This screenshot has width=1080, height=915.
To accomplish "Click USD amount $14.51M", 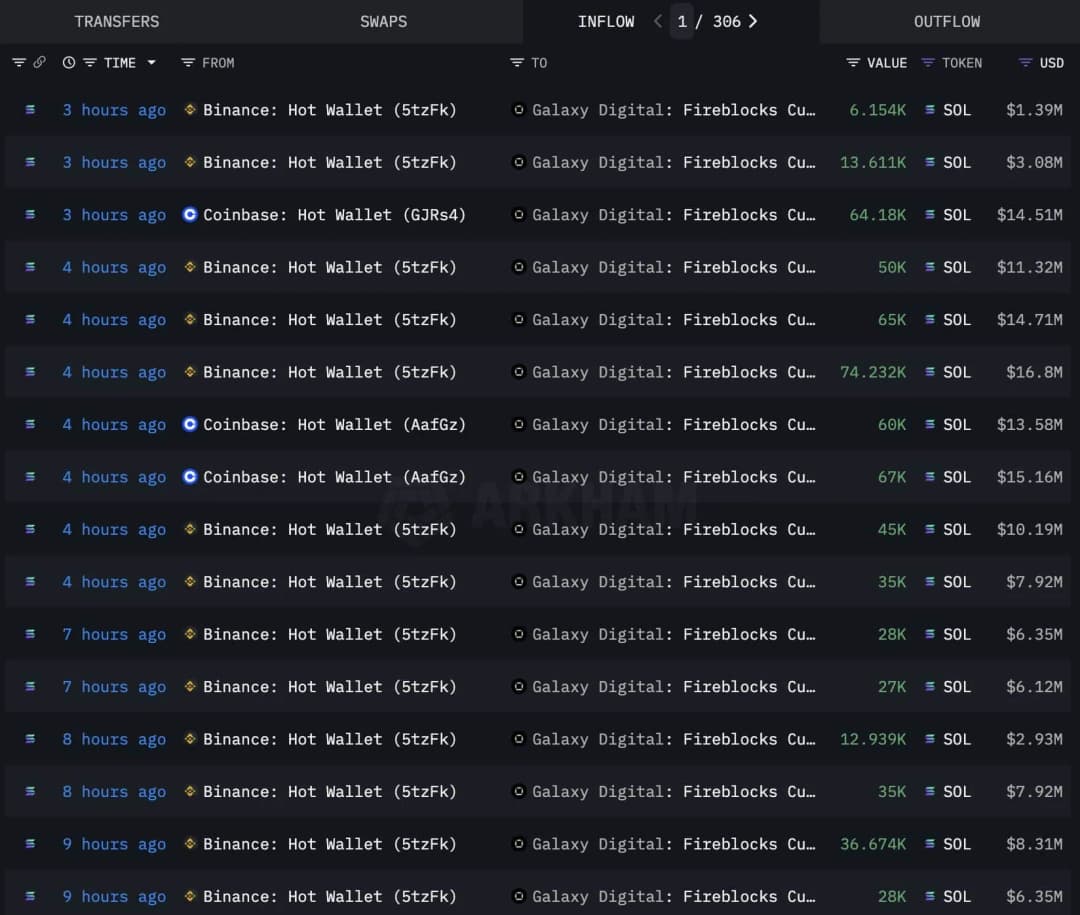I will tap(1029, 215).
